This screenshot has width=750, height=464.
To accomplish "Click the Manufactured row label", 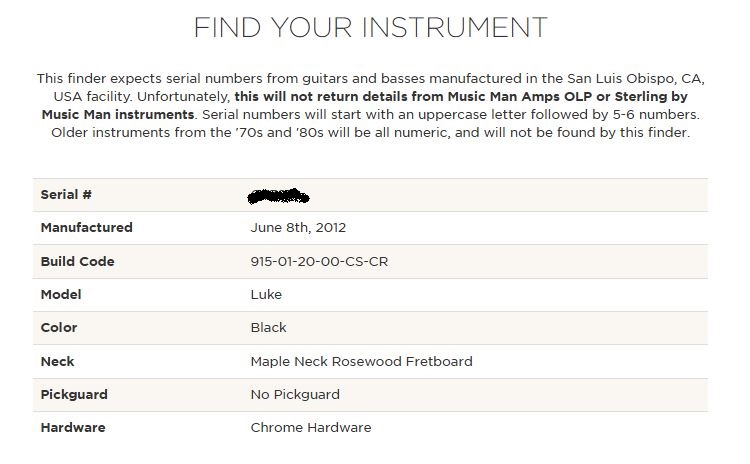I will tap(86, 228).
